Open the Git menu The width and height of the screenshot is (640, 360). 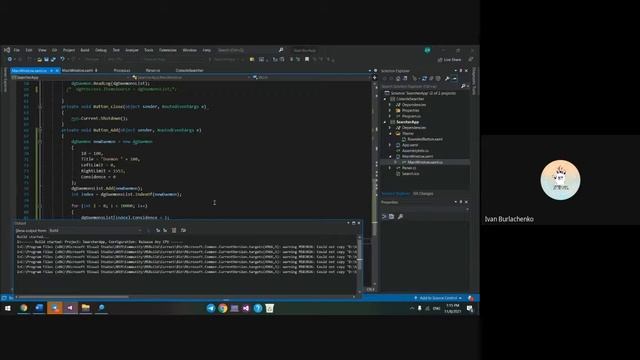(54, 50)
